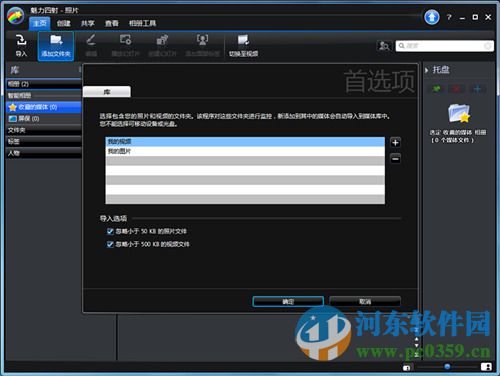Open the 主页 home tab
The image size is (500, 376).
(x=40, y=23)
